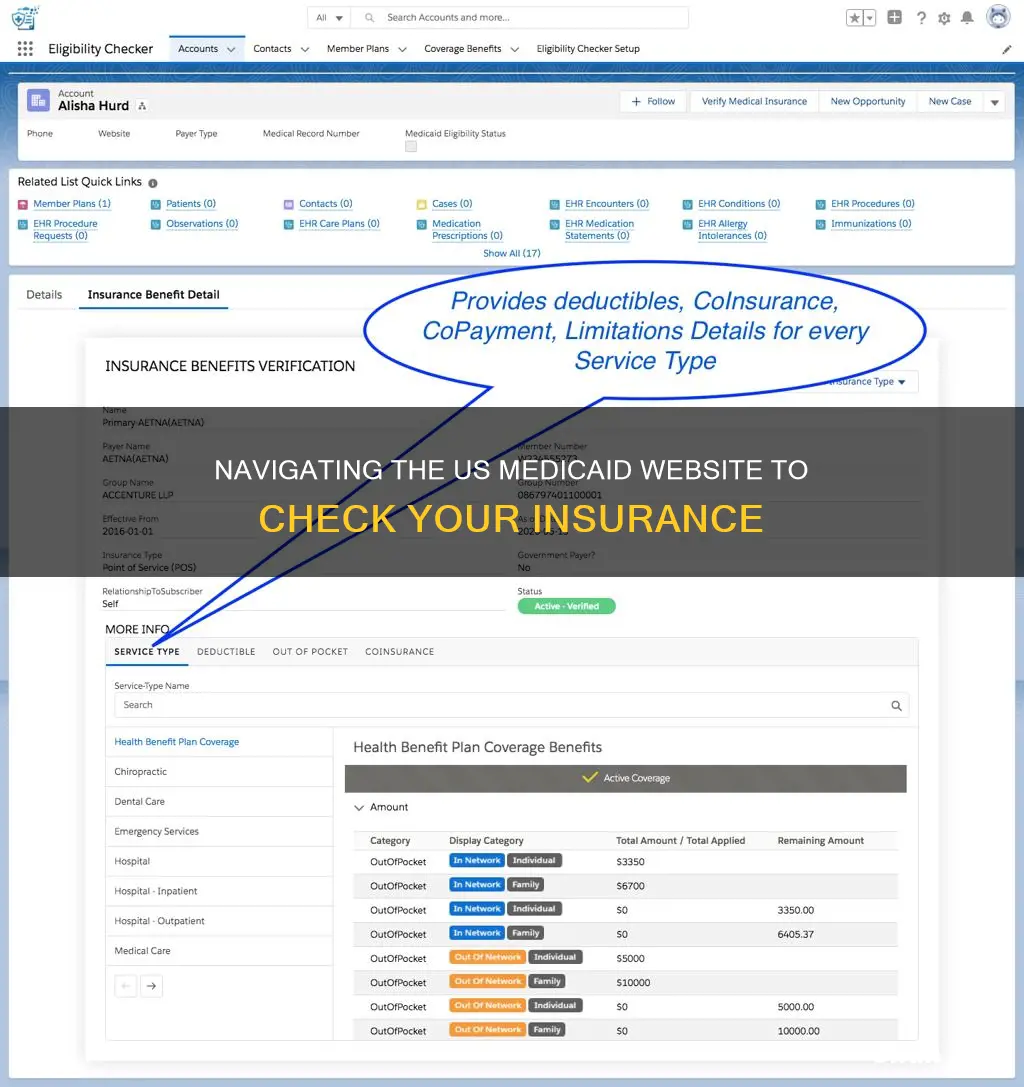
Task: Switch to the Insurance Benefit Detail tab
Action: tap(153, 295)
